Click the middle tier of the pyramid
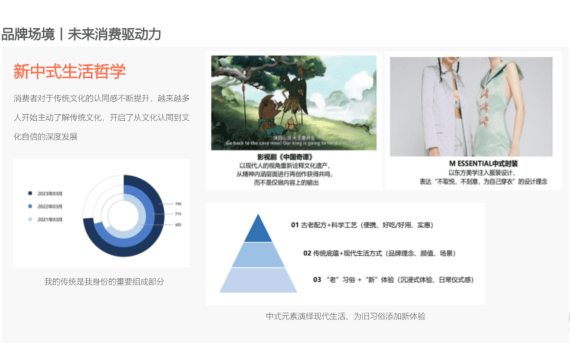570x360 pixels. pos(258,255)
